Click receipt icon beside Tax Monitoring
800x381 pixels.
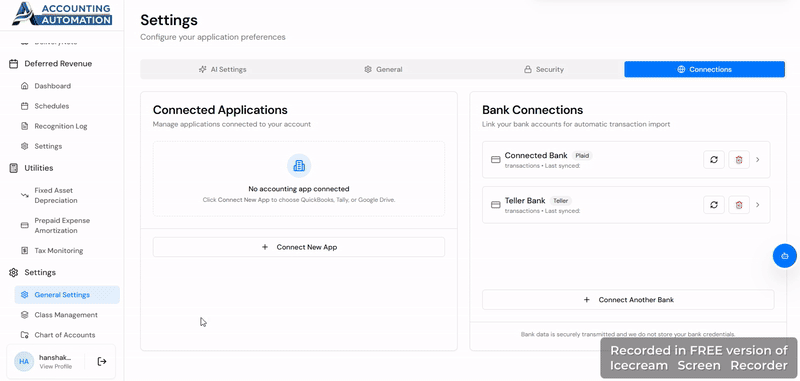24,250
